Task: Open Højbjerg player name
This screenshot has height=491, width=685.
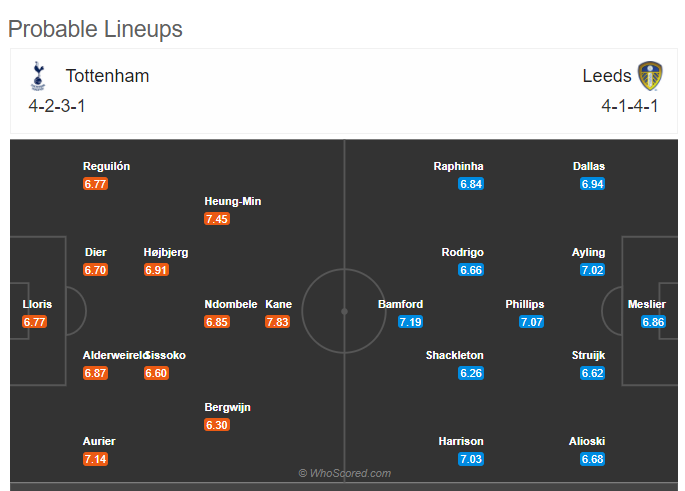Action: [x=166, y=252]
